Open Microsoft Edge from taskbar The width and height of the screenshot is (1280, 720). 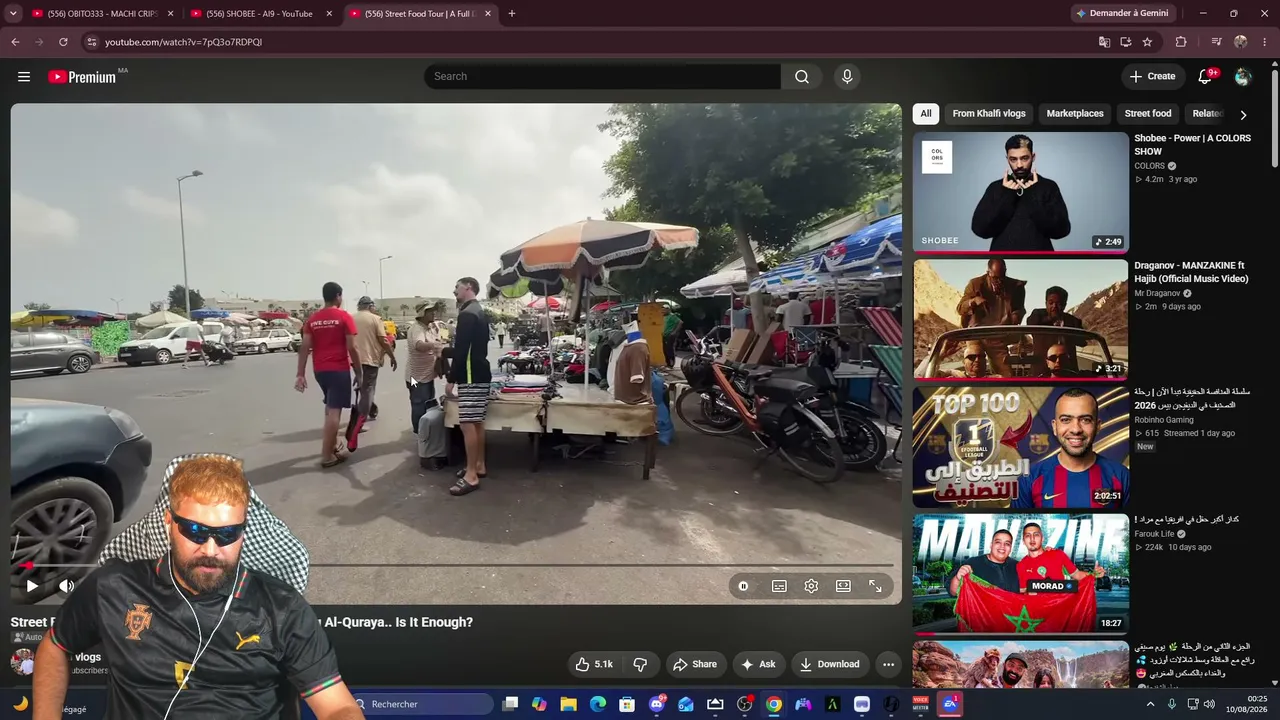(x=598, y=704)
